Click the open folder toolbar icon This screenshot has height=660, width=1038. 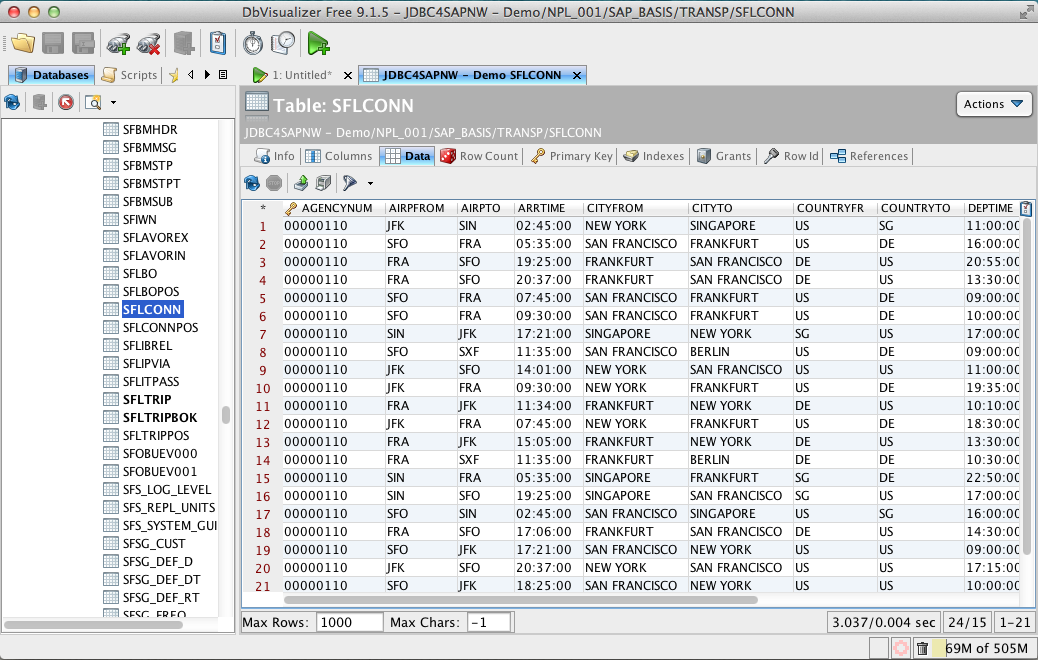pos(23,44)
